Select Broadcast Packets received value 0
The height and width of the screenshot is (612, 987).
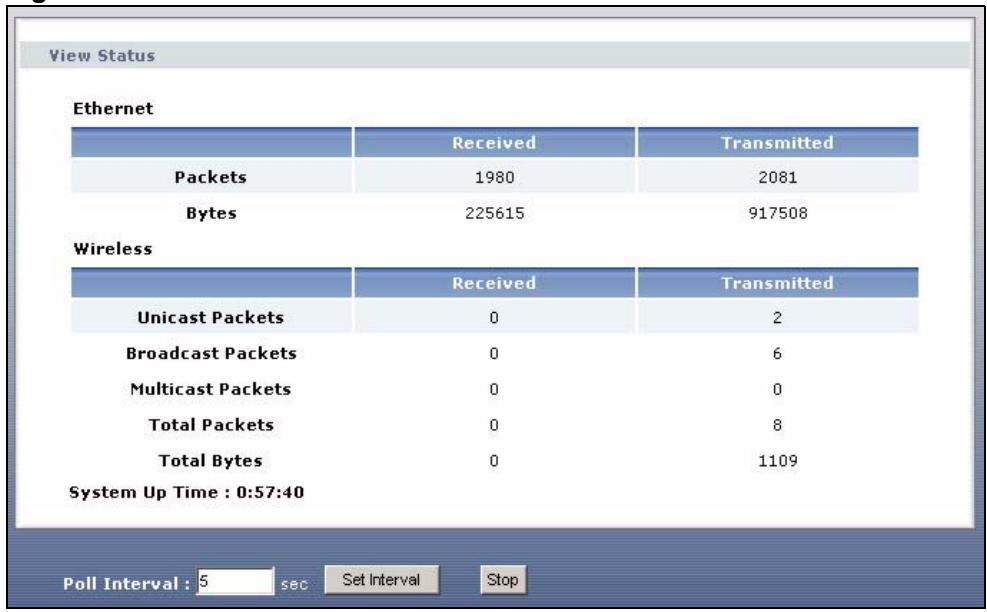click(x=494, y=353)
